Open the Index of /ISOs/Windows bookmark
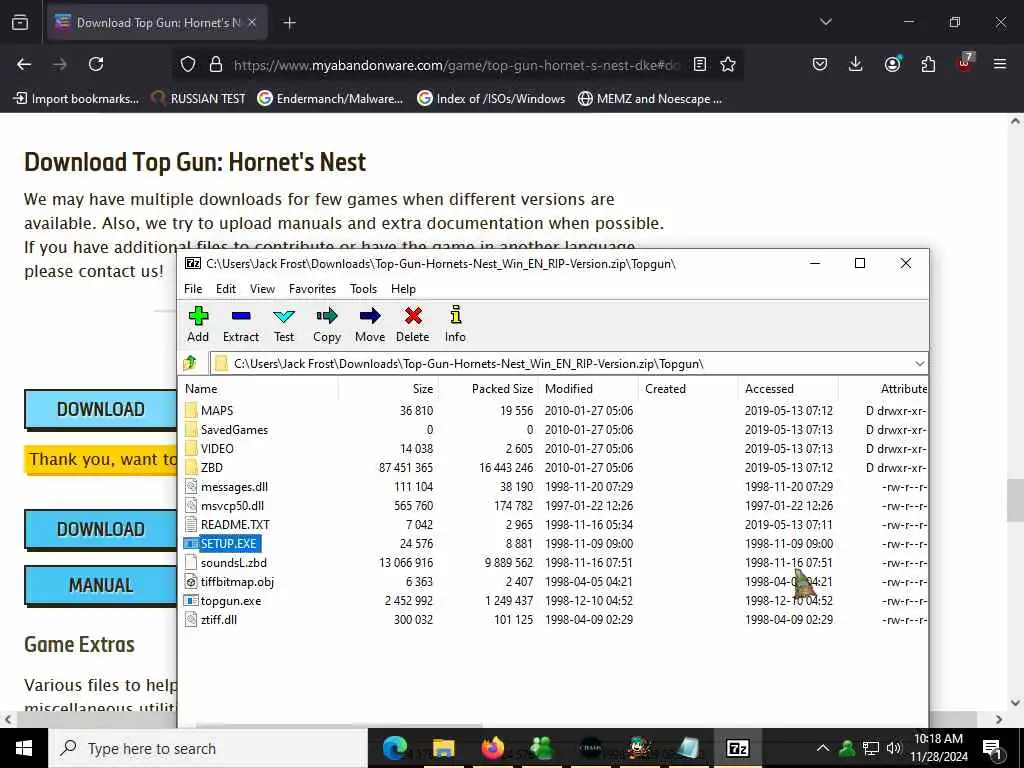Image resolution: width=1024 pixels, height=768 pixels. (491, 99)
